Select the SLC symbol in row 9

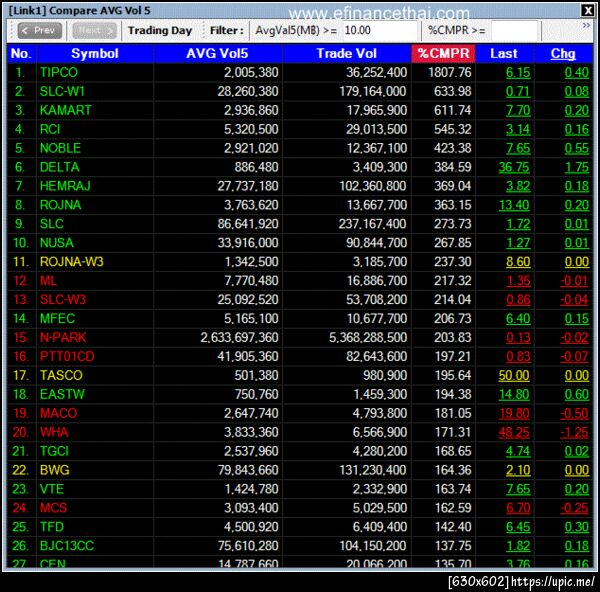tap(52, 224)
